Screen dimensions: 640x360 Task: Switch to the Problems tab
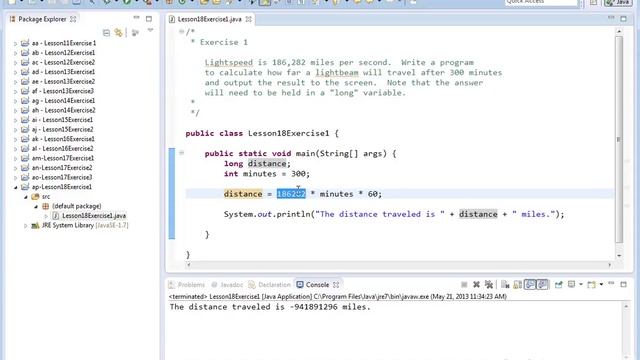click(x=187, y=284)
